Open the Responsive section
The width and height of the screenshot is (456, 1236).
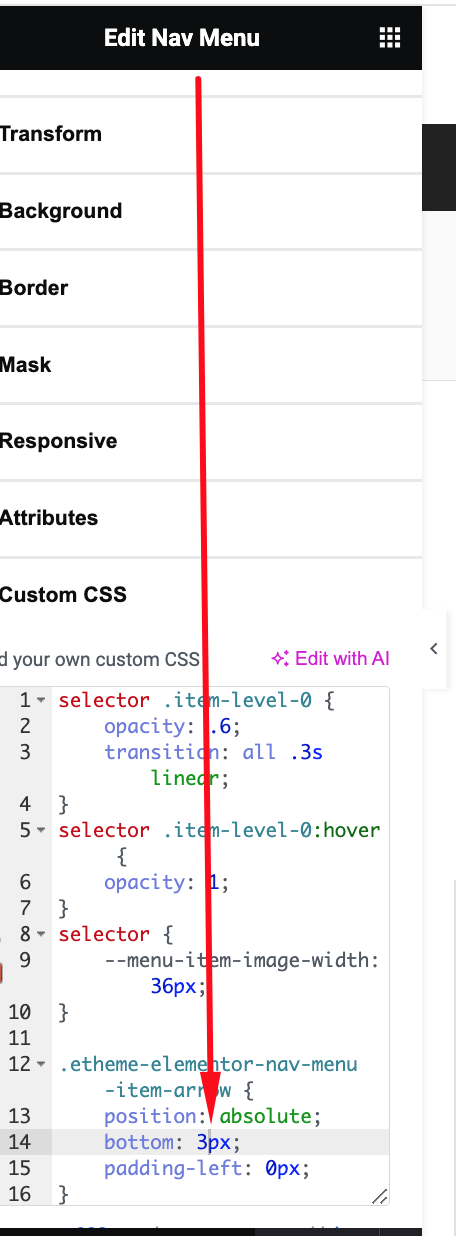point(211,441)
